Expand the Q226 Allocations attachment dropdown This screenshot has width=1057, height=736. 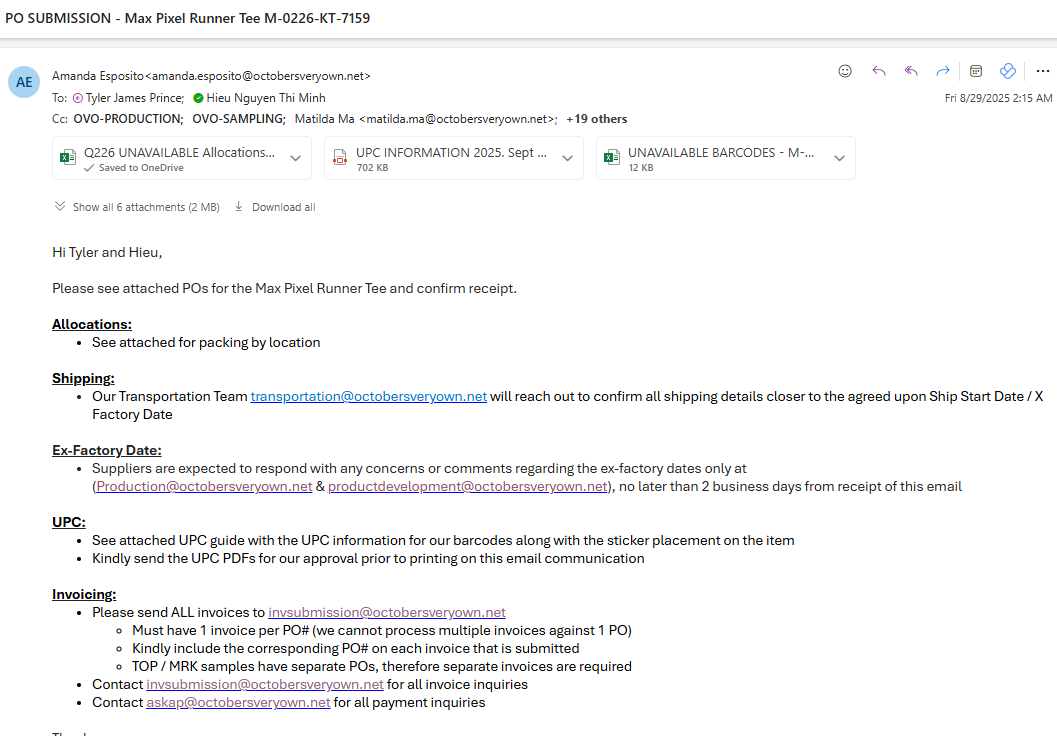296,158
